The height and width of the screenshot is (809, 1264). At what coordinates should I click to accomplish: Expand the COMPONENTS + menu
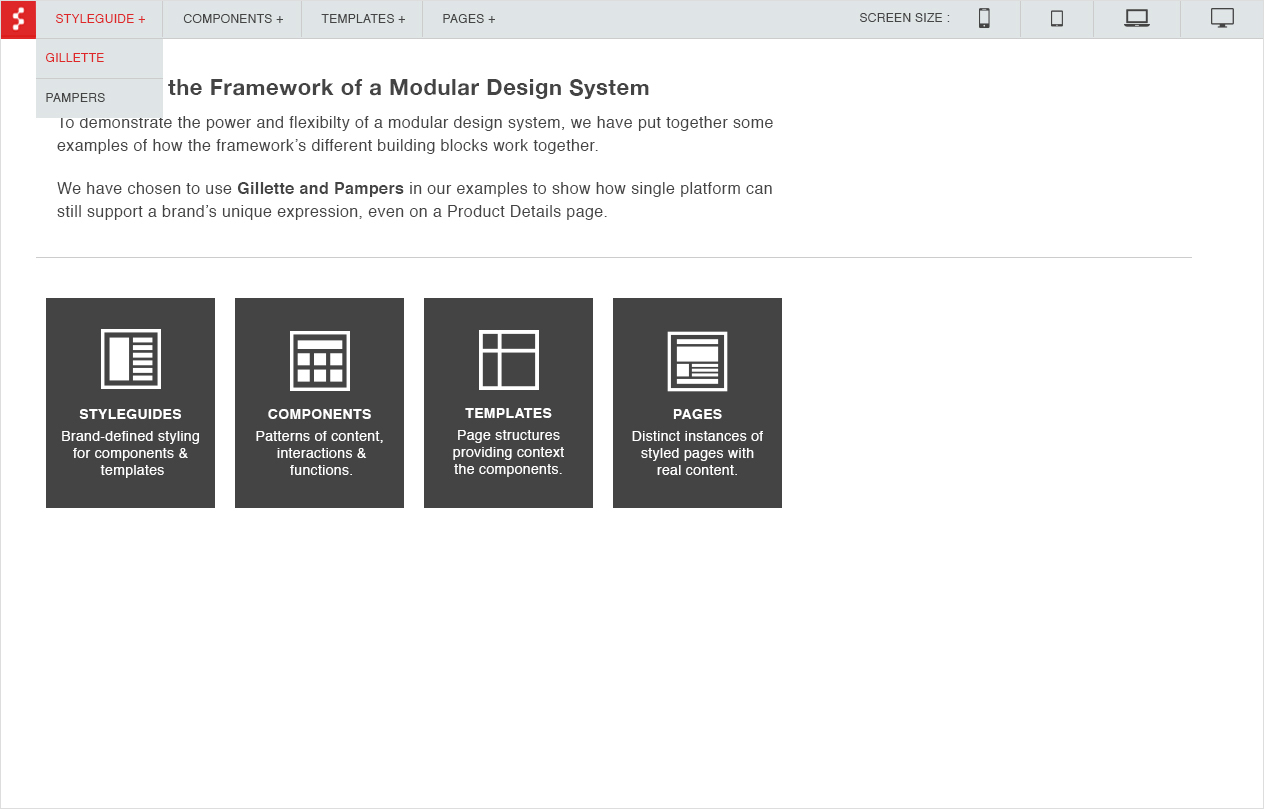pyautogui.click(x=233, y=19)
